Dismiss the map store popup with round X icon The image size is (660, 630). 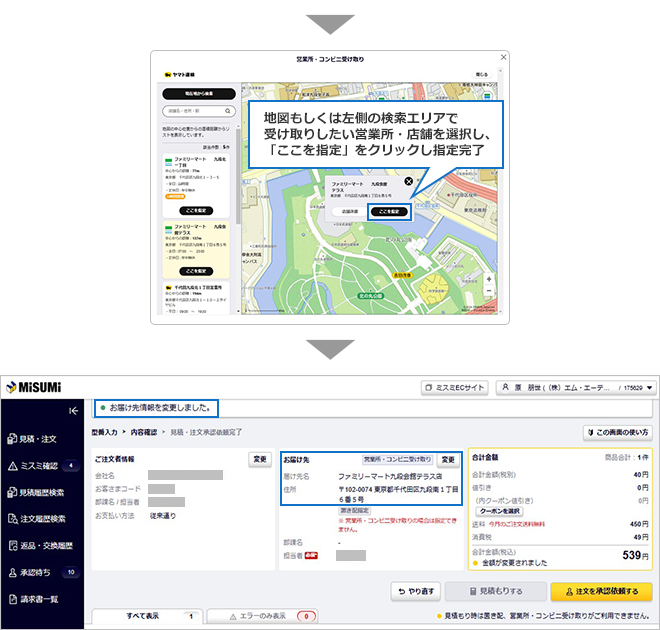point(408,181)
